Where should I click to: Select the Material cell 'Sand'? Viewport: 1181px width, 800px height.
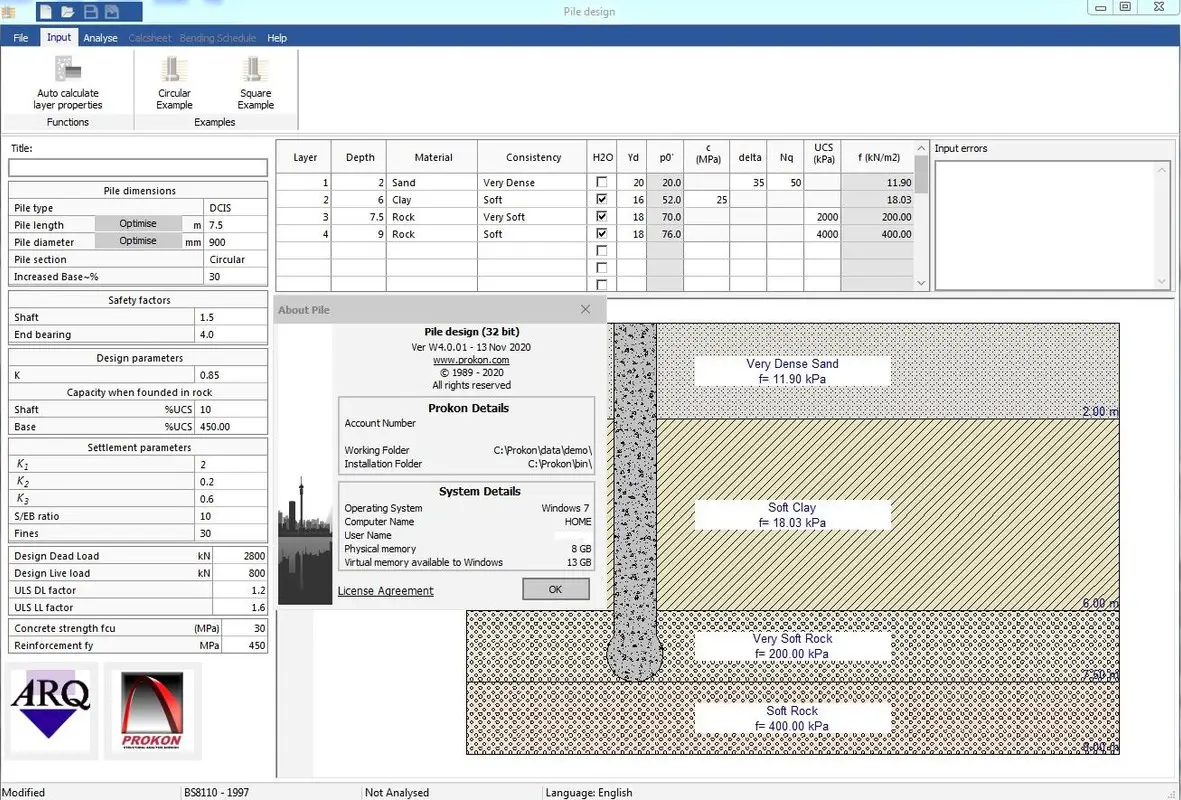(432, 182)
